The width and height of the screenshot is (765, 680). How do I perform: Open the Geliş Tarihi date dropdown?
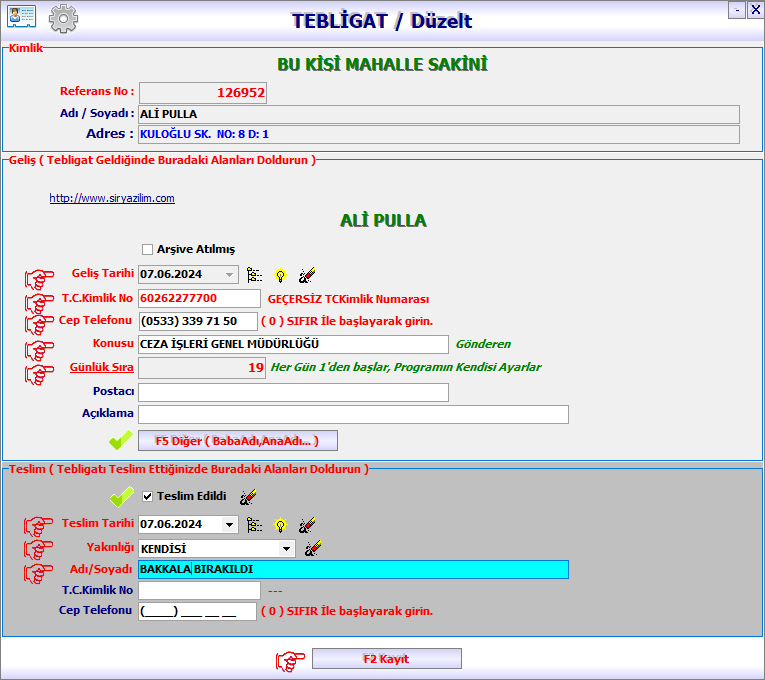[230, 274]
